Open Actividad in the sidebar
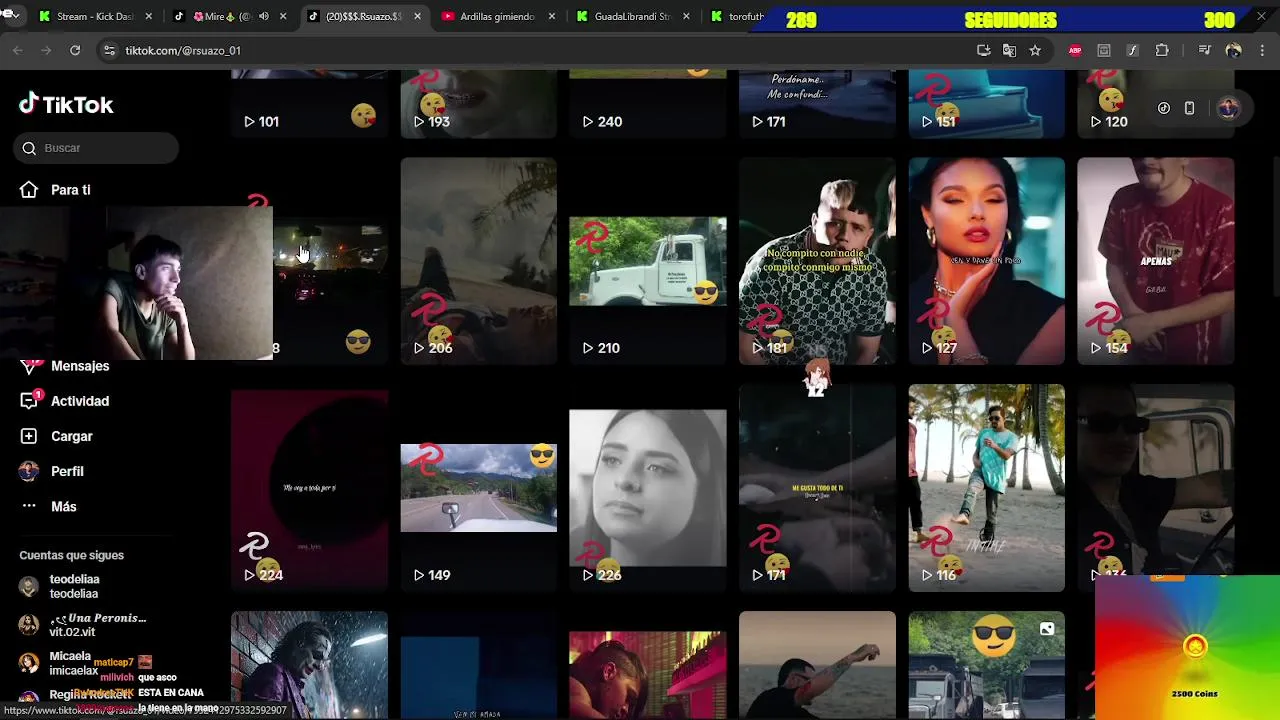 [80, 401]
